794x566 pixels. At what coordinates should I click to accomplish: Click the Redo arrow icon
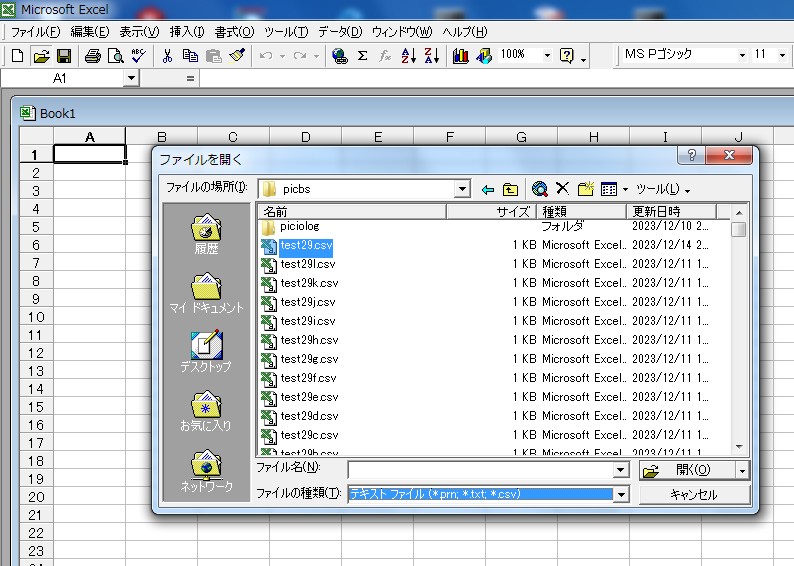click(300, 56)
